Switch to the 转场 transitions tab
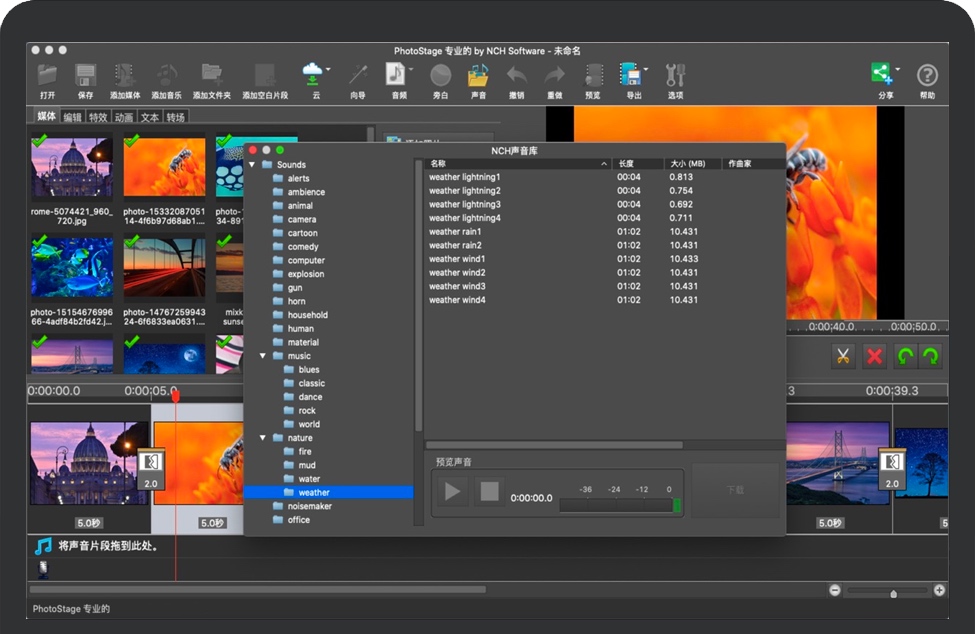Viewport: 975px width, 634px height. point(176,117)
